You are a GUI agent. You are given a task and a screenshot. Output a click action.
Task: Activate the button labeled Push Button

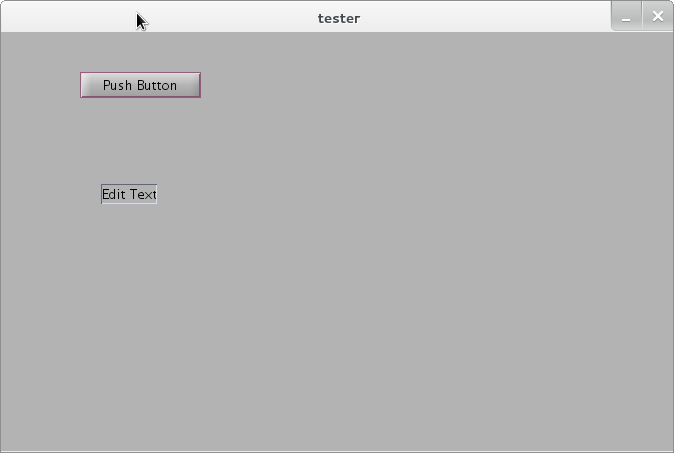[140, 85]
